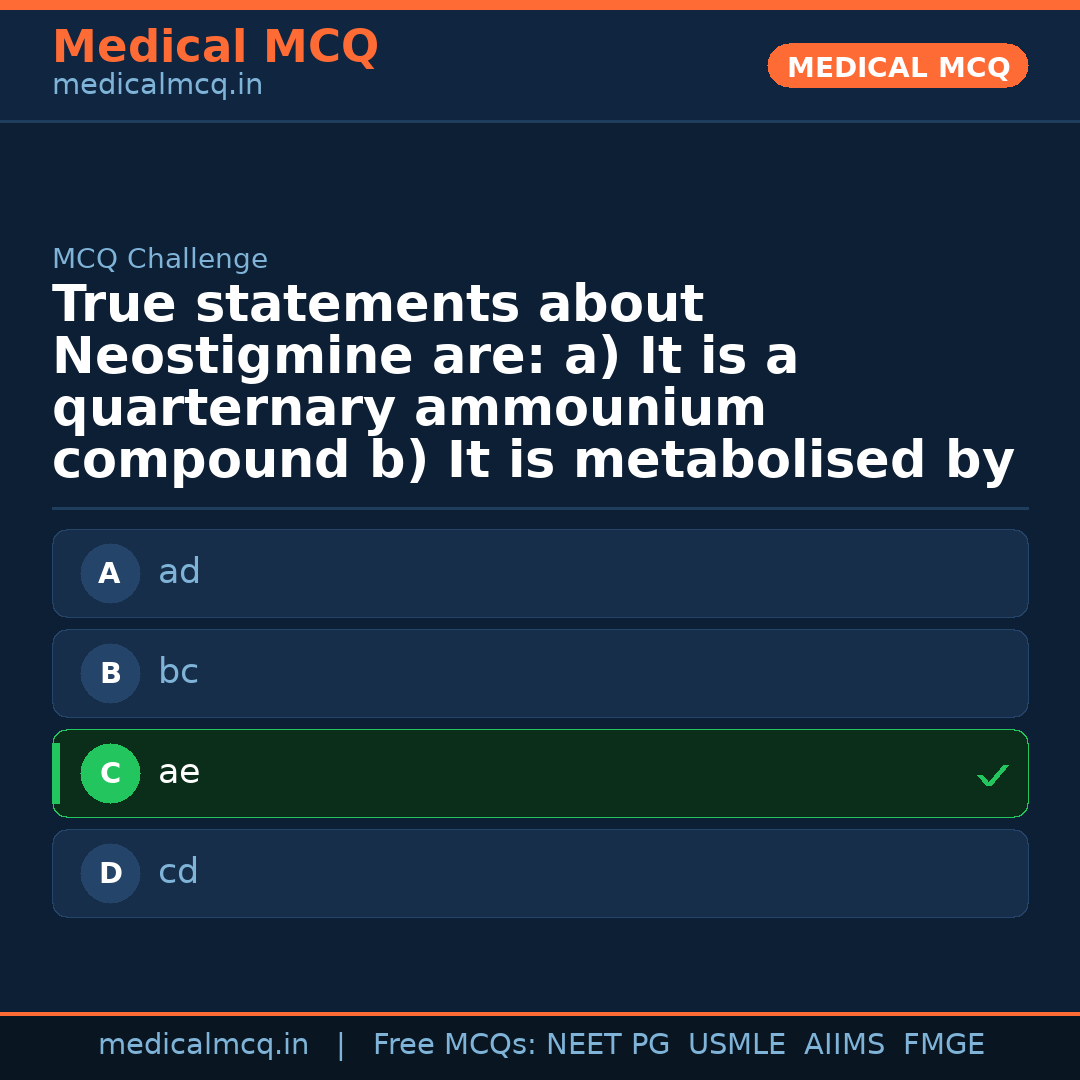Click the orange MEDICAL MCQ badge
1080x1080 pixels.
click(x=897, y=66)
